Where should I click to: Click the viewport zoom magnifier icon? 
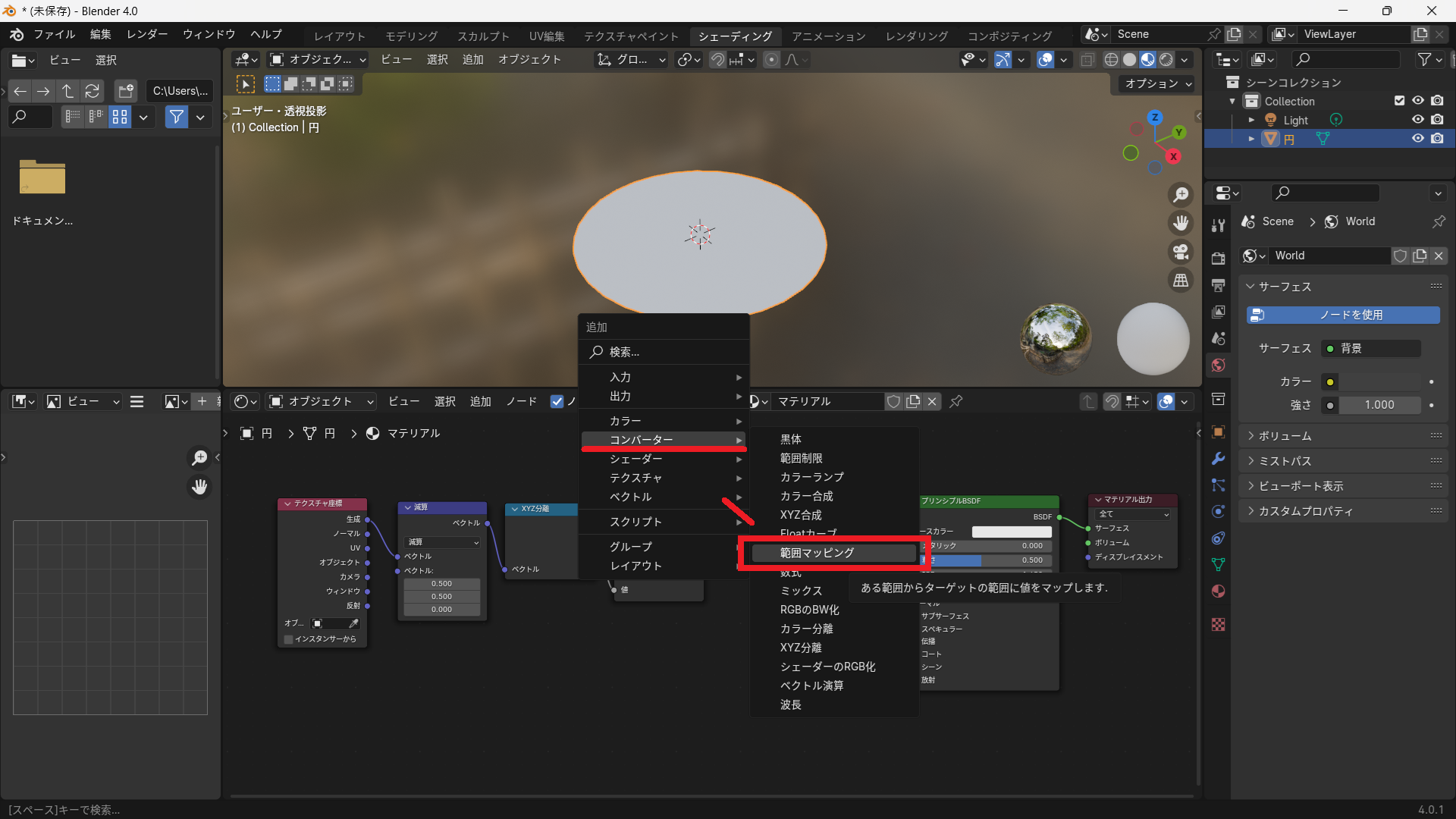tap(1181, 195)
